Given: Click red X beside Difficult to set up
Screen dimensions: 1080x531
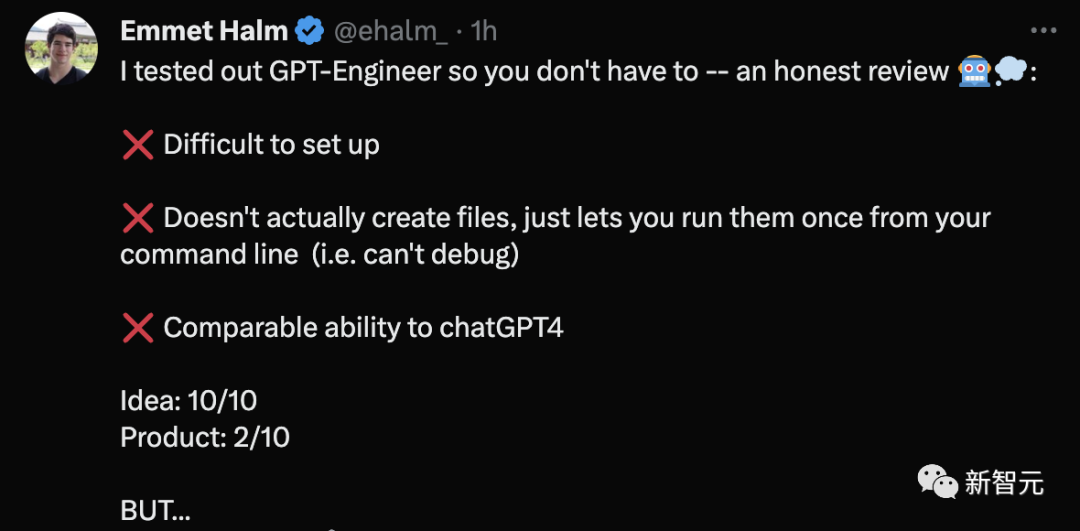Looking at the screenshot, I should pos(138,145).
